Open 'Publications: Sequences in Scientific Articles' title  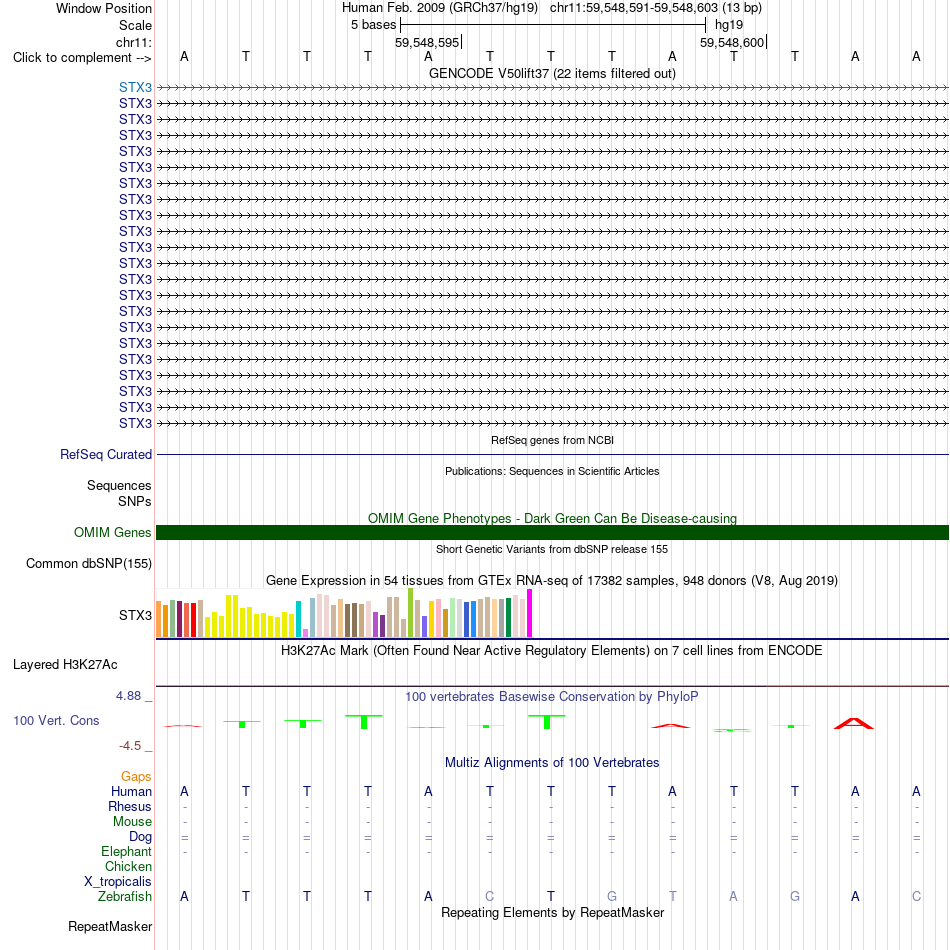[x=552, y=471]
